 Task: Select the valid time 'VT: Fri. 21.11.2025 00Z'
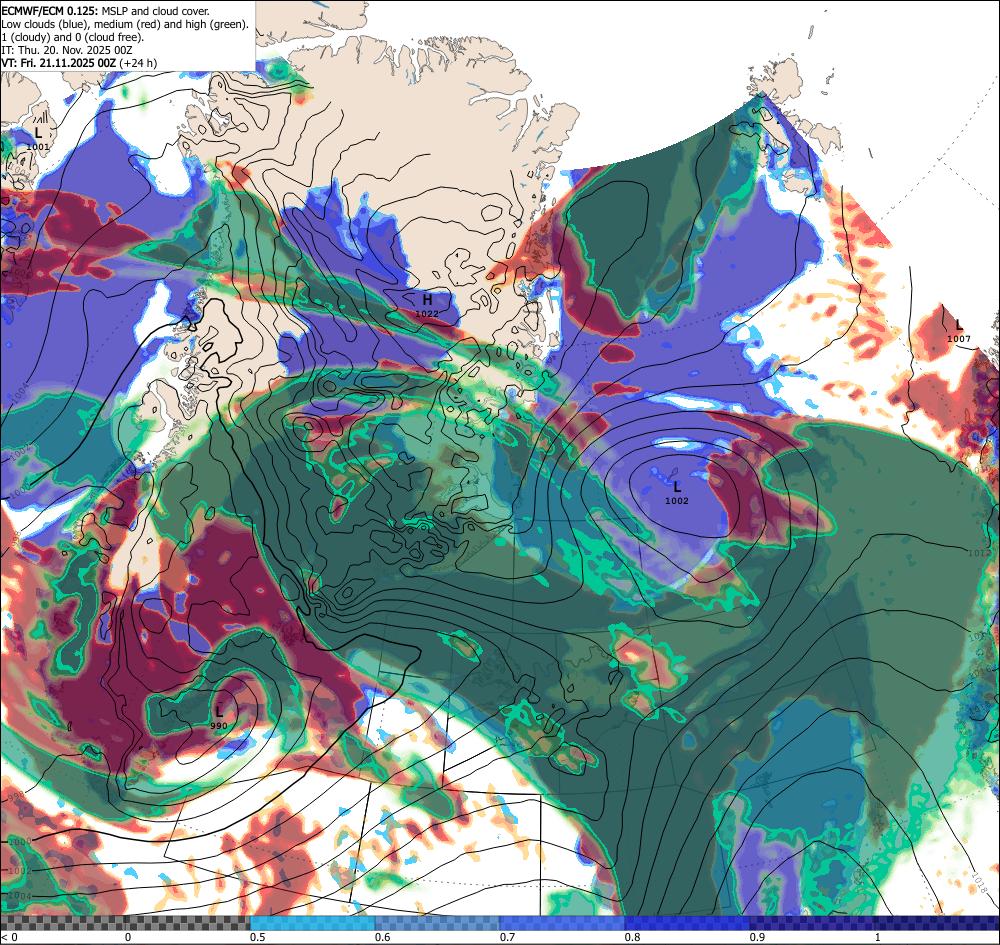click(x=60, y=63)
